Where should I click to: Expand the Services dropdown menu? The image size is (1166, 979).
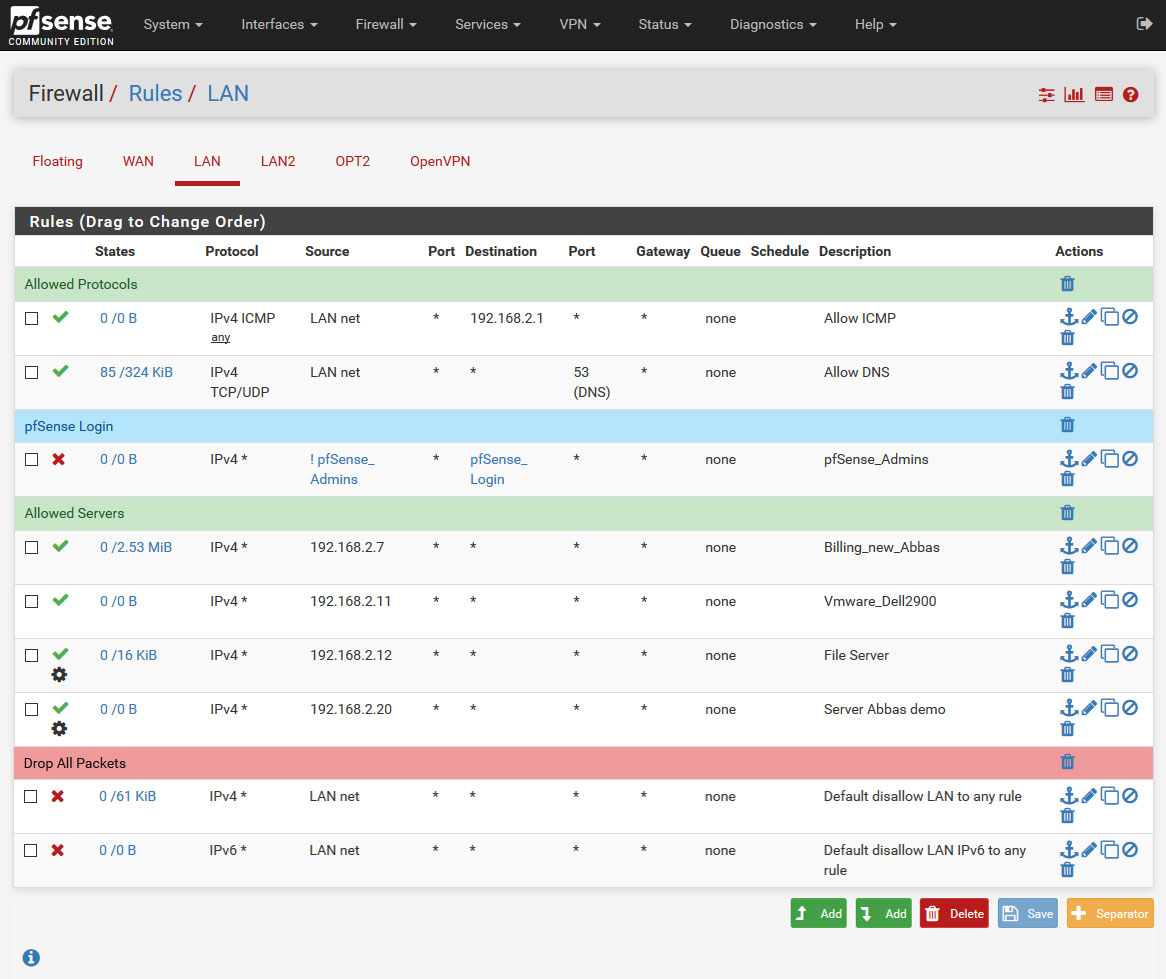click(x=488, y=25)
